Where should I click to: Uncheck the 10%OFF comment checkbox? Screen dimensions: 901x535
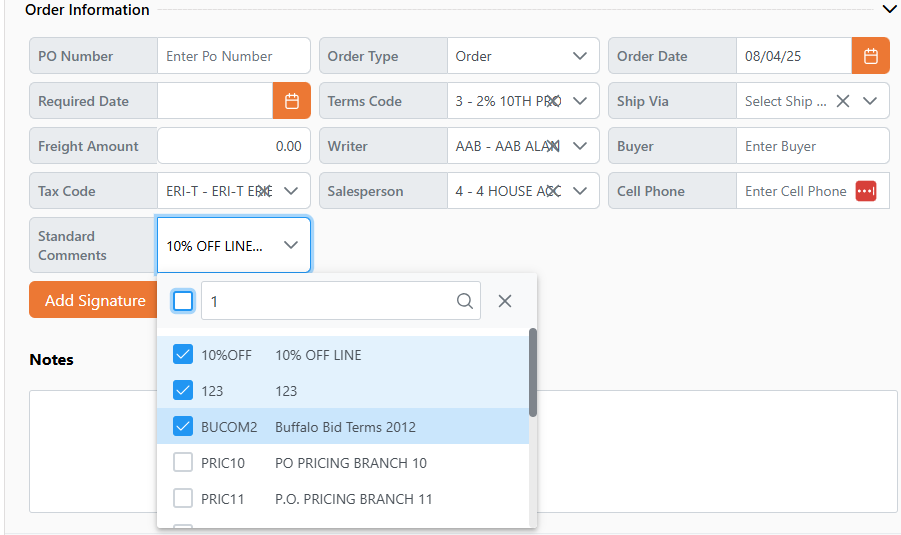click(x=183, y=355)
